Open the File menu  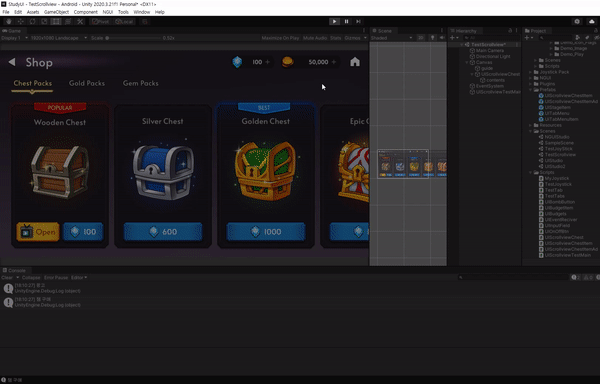(x=6, y=12)
